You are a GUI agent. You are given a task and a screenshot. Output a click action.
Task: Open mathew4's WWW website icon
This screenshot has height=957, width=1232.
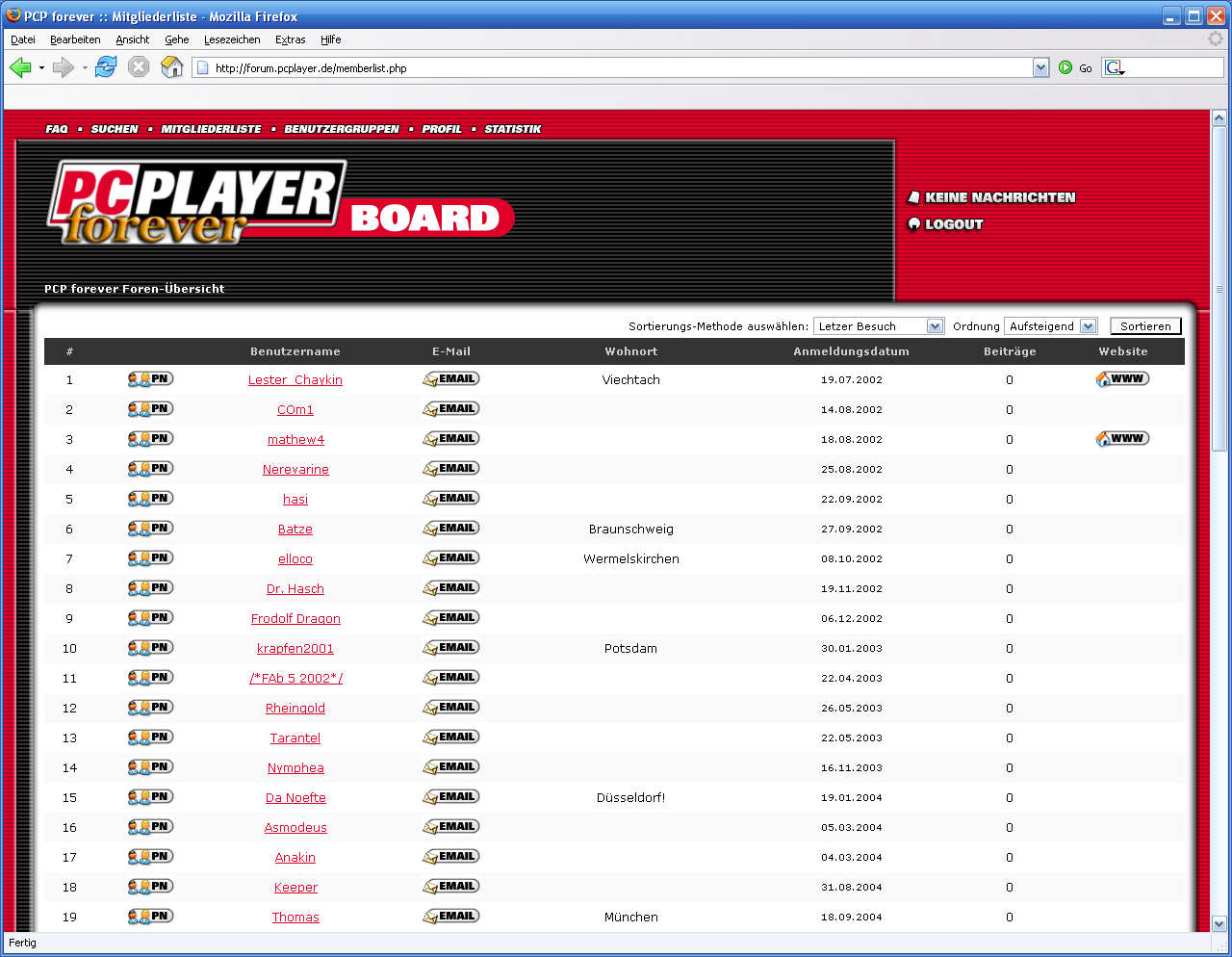pyautogui.click(x=1122, y=439)
